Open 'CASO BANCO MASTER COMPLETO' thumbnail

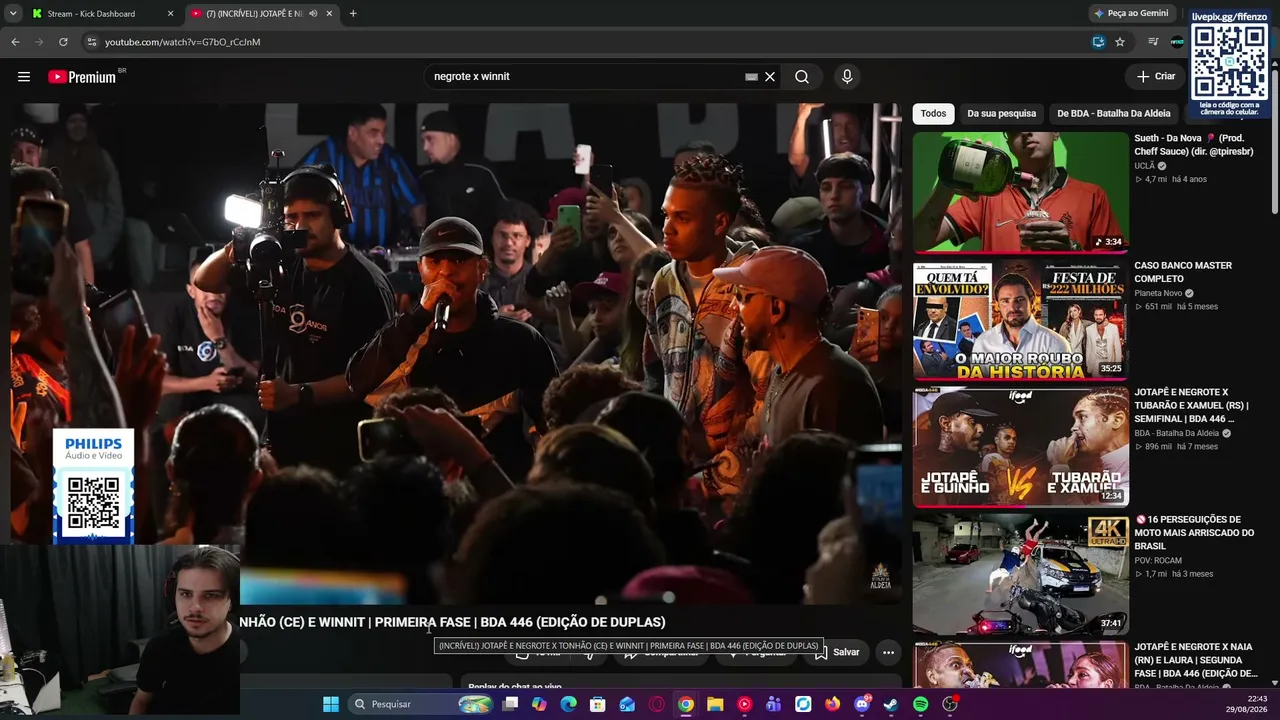pos(1020,320)
